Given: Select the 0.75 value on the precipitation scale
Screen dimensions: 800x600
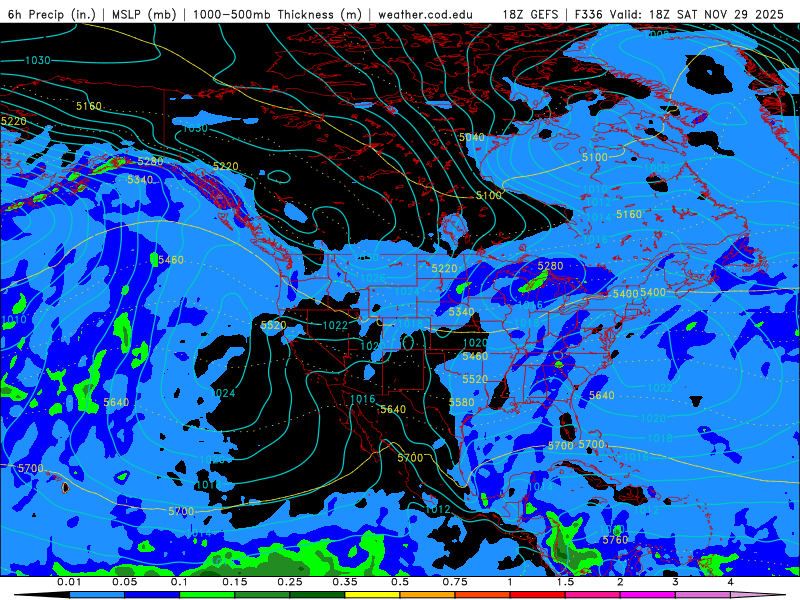Looking at the screenshot, I should tap(455, 582).
